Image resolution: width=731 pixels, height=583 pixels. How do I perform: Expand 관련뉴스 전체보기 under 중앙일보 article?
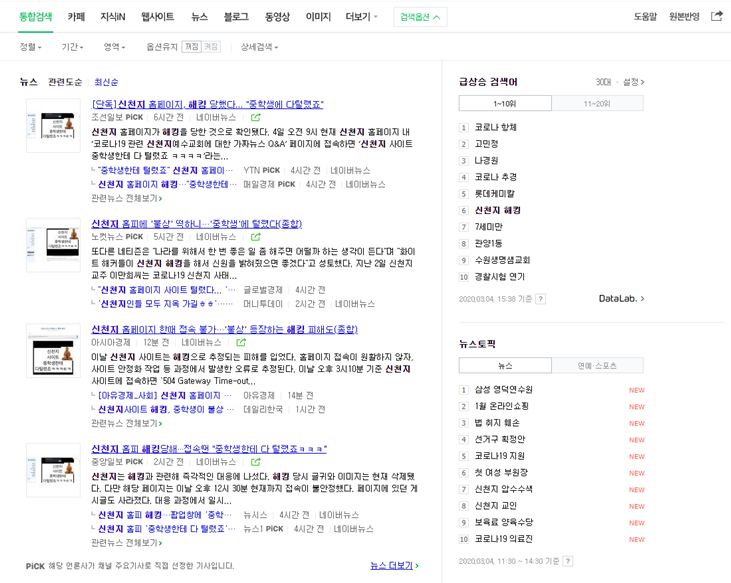[x=126, y=543]
